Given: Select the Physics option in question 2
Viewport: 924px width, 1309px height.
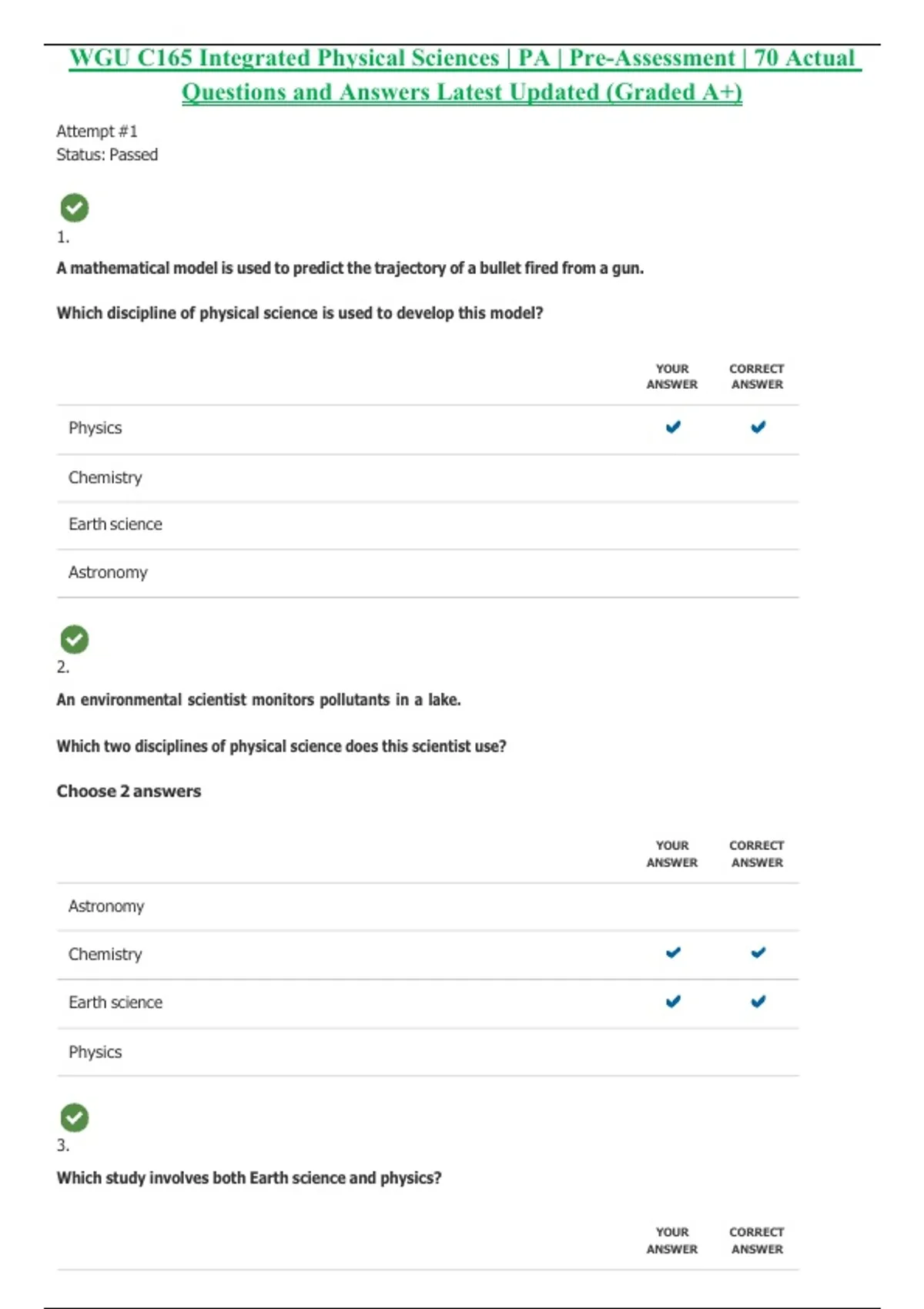Looking at the screenshot, I should 95,1052.
